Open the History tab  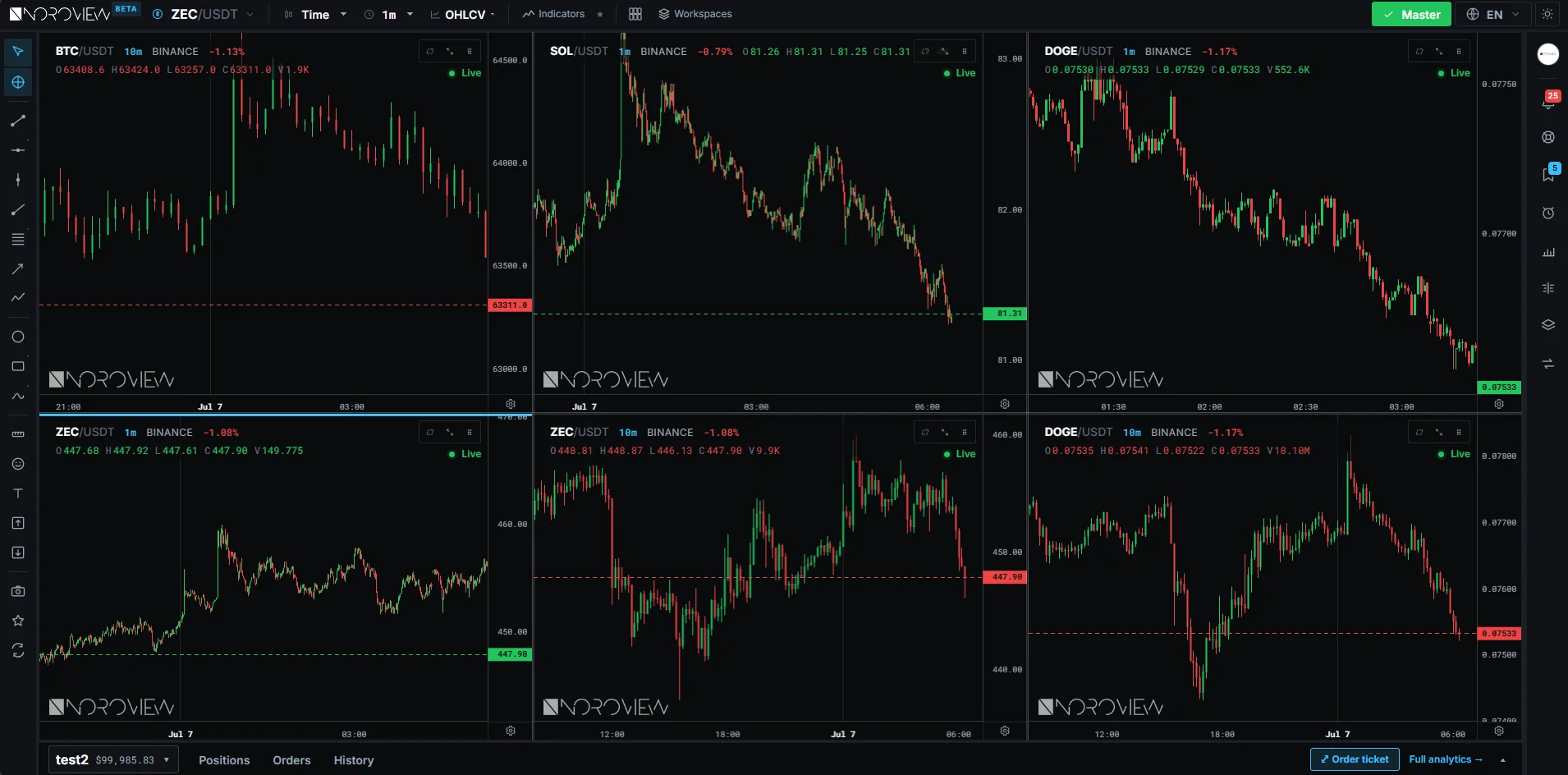[354, 760]
